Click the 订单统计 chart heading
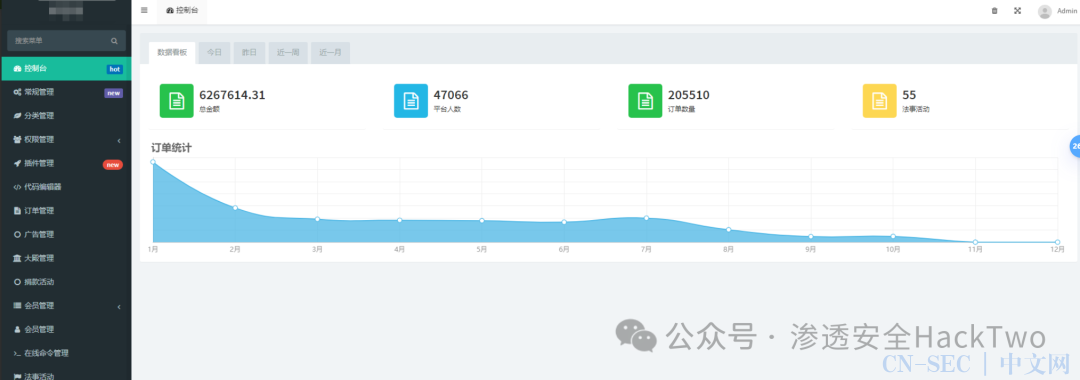Image resolution: width=1080 pixels, height=380 pixels. pos(171,147)
